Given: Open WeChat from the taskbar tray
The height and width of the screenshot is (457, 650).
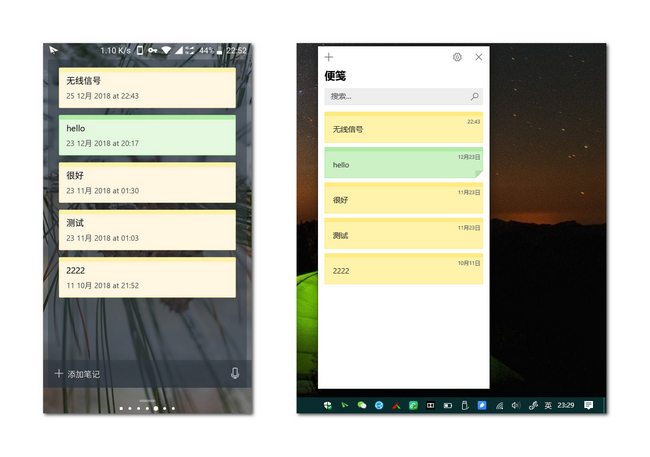Looking at the screenshot, I should point(362,405).
